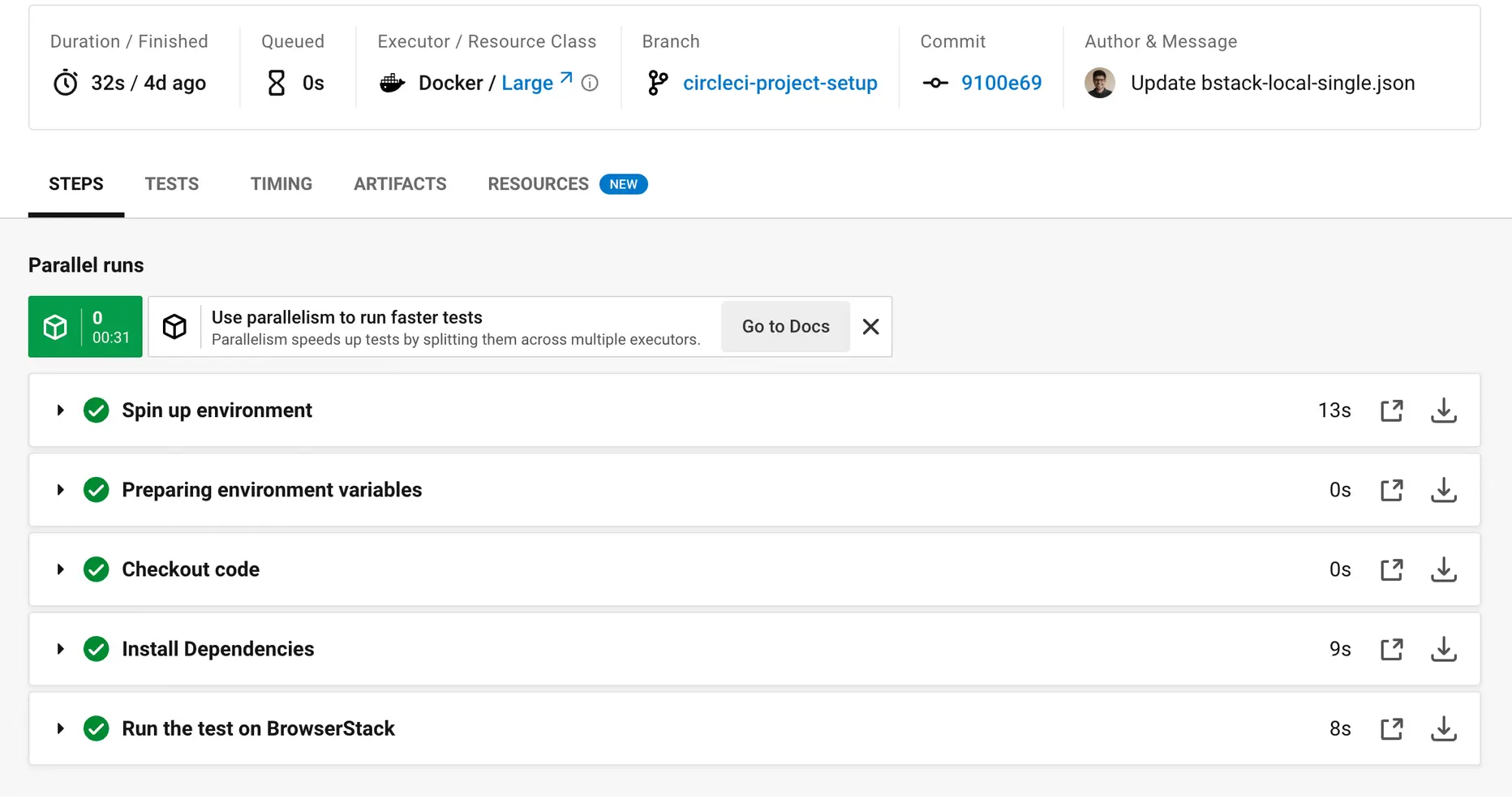
Task: Download Checkout code step log
Action: coord(1443,569)
